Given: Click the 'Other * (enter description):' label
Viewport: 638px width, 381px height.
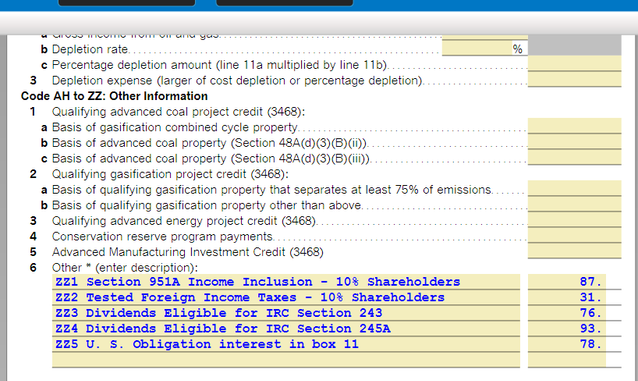Looking at the screenshot, I should click(125, 268).
